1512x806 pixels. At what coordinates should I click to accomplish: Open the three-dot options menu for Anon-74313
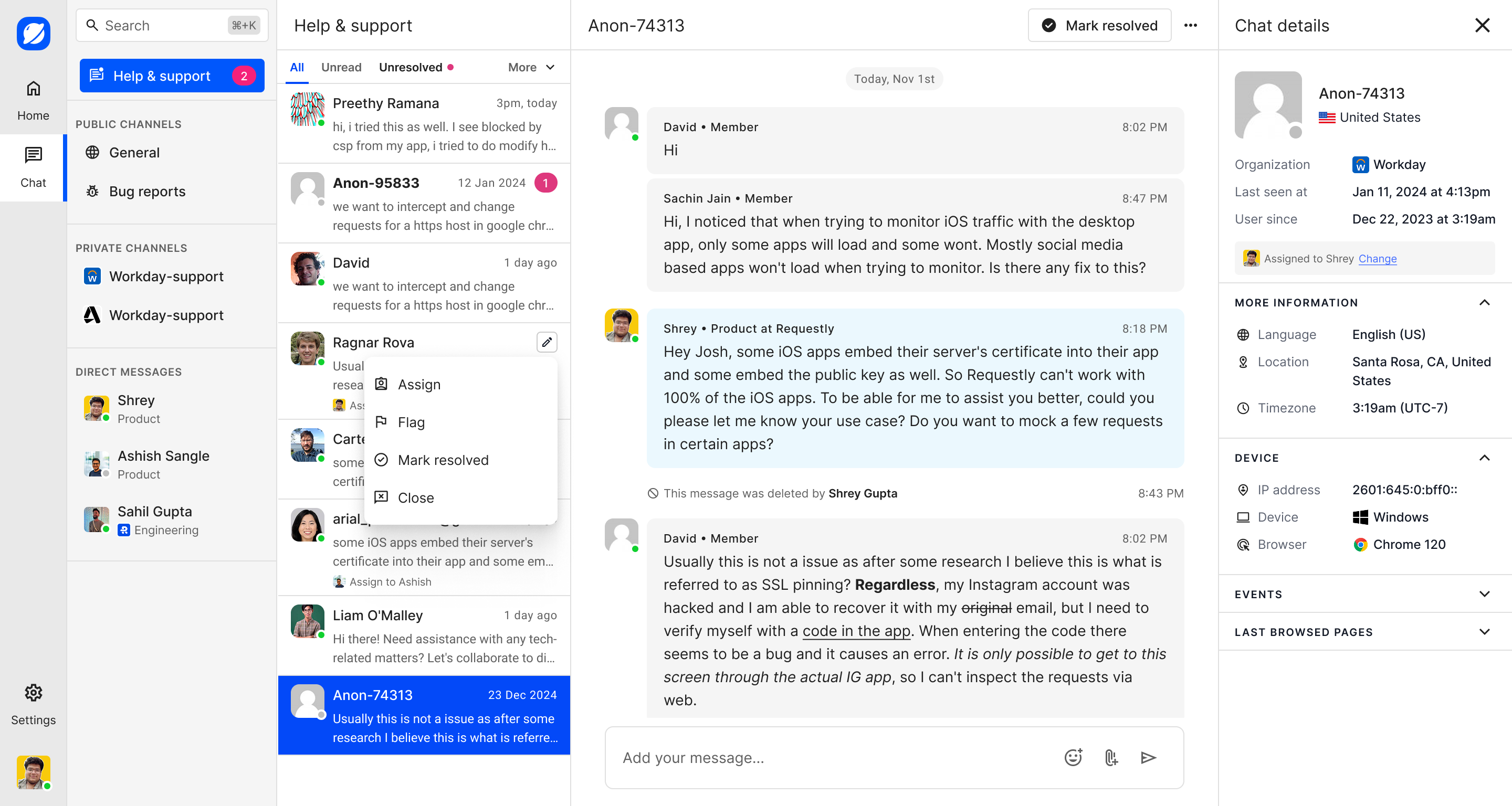[x=1190, y=25]
